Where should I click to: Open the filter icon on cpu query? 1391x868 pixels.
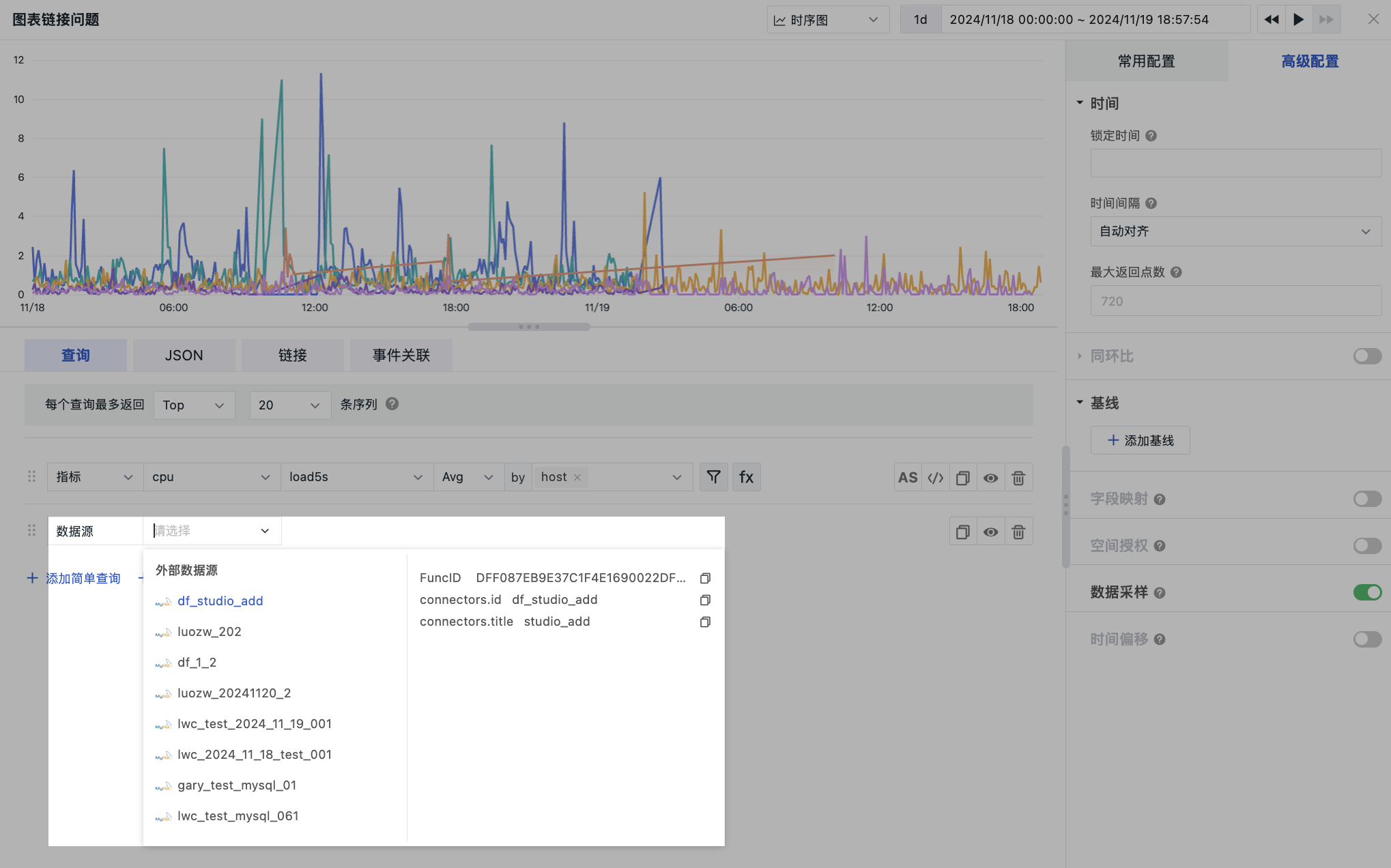pos(714,477)
